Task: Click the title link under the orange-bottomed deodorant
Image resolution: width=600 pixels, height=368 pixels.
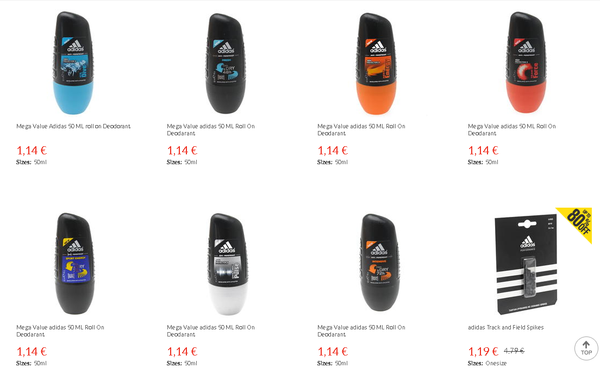Action: coord(361,130)
